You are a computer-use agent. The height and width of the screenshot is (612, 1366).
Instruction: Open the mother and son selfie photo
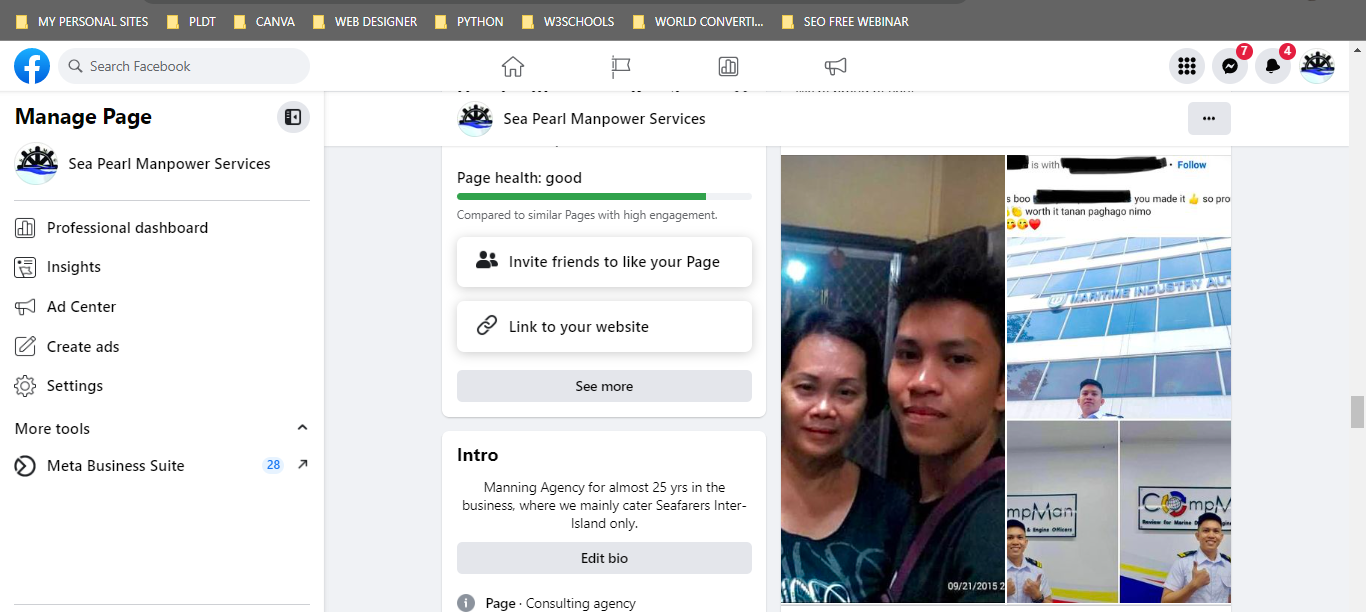coord(893,380)
